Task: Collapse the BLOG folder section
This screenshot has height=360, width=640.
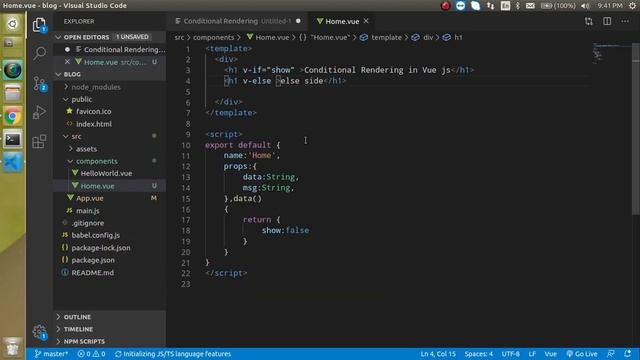Action: point(109,74)
